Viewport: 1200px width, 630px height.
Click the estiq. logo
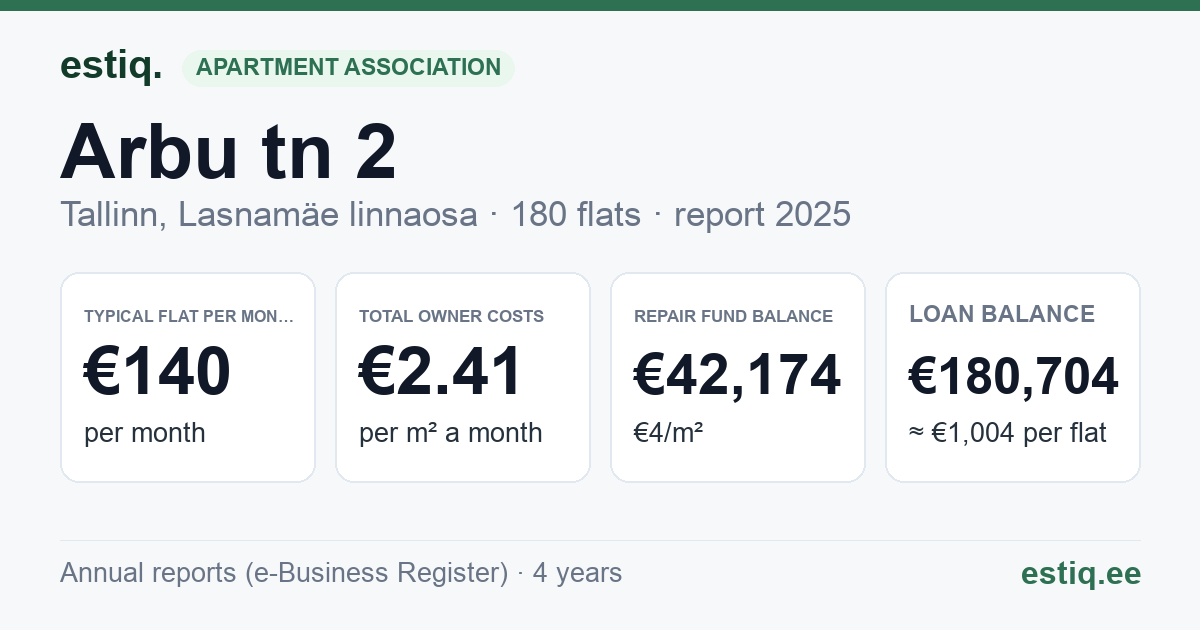[111, 66]
